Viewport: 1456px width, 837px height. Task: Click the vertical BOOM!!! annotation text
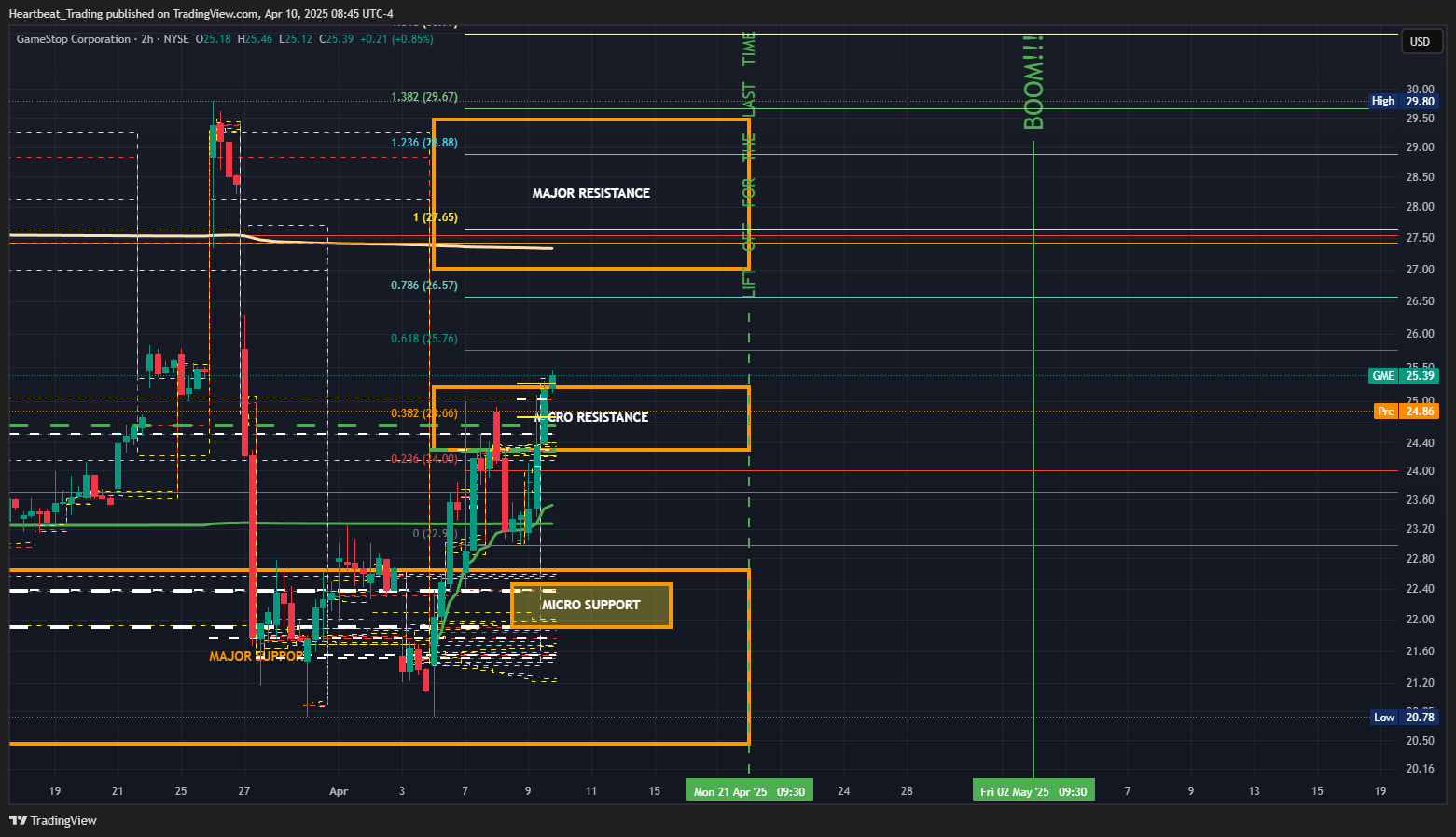coord(1033,83)
